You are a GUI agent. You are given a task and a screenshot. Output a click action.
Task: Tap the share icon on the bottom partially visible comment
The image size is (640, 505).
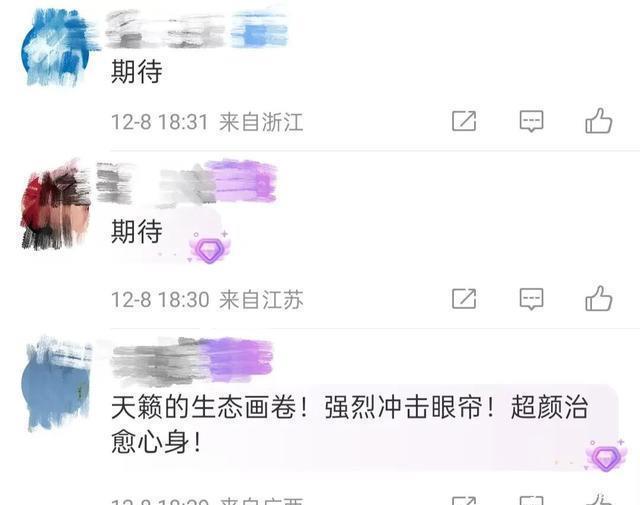tap(464, 501)
